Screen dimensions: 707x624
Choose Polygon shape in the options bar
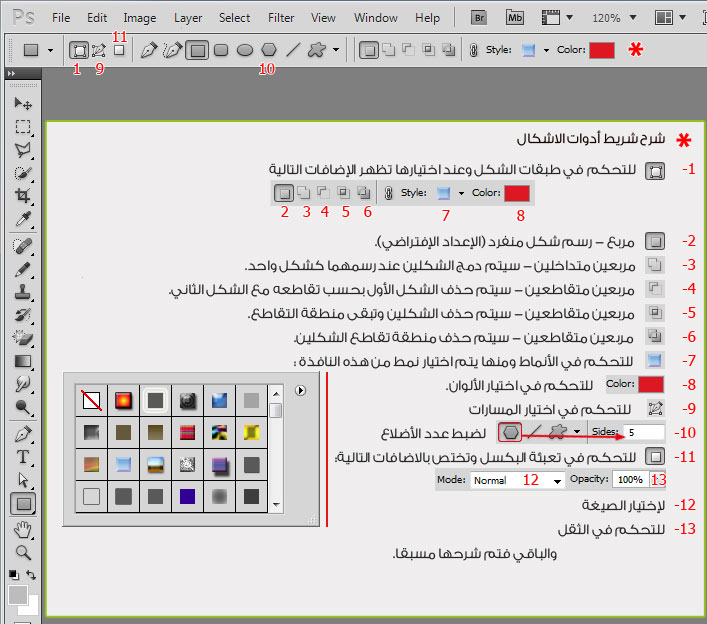(269, 50)
